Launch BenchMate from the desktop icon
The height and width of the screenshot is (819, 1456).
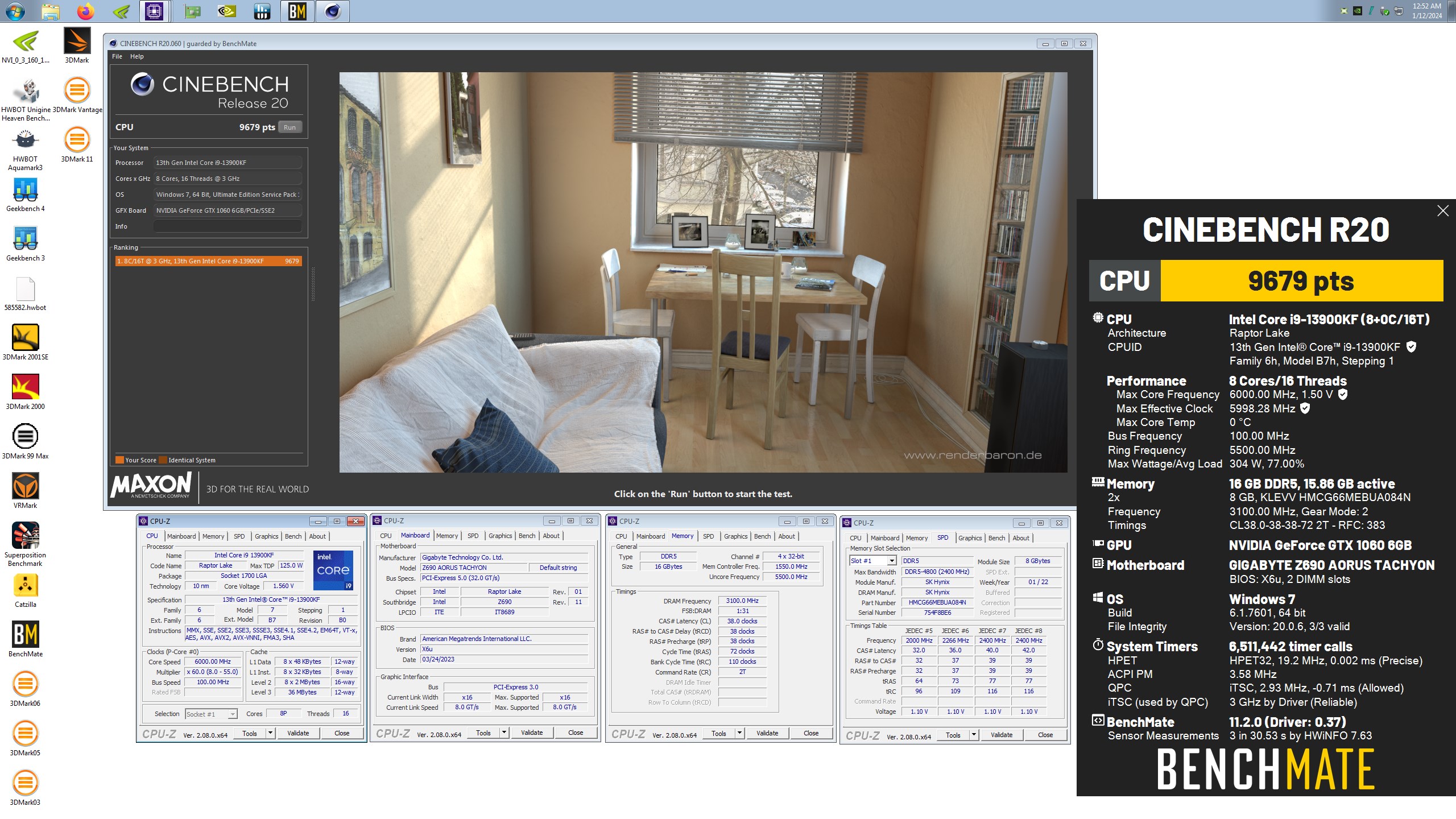tap(26, 640)
